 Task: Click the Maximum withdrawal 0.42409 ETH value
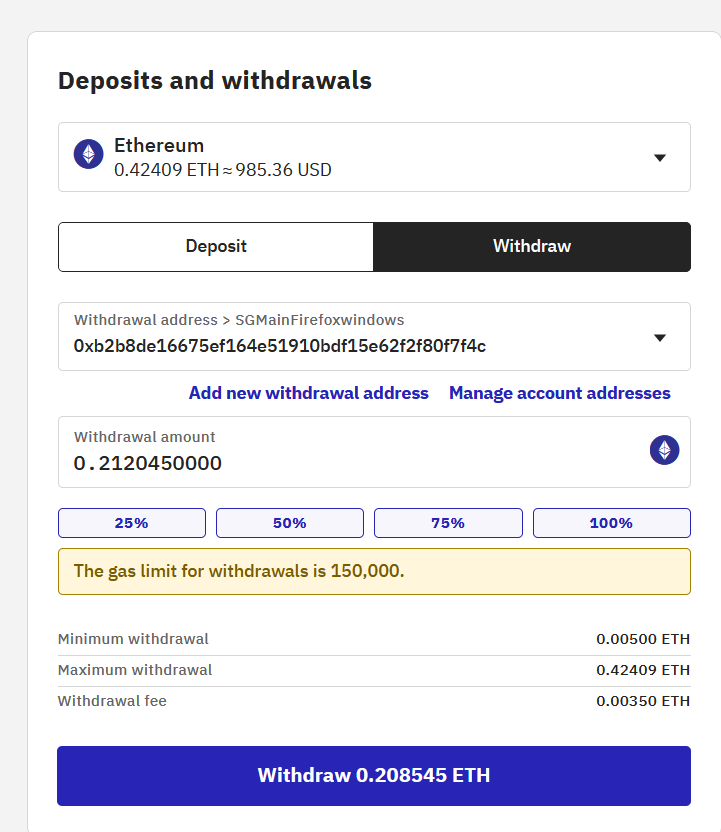coord(643,670)
